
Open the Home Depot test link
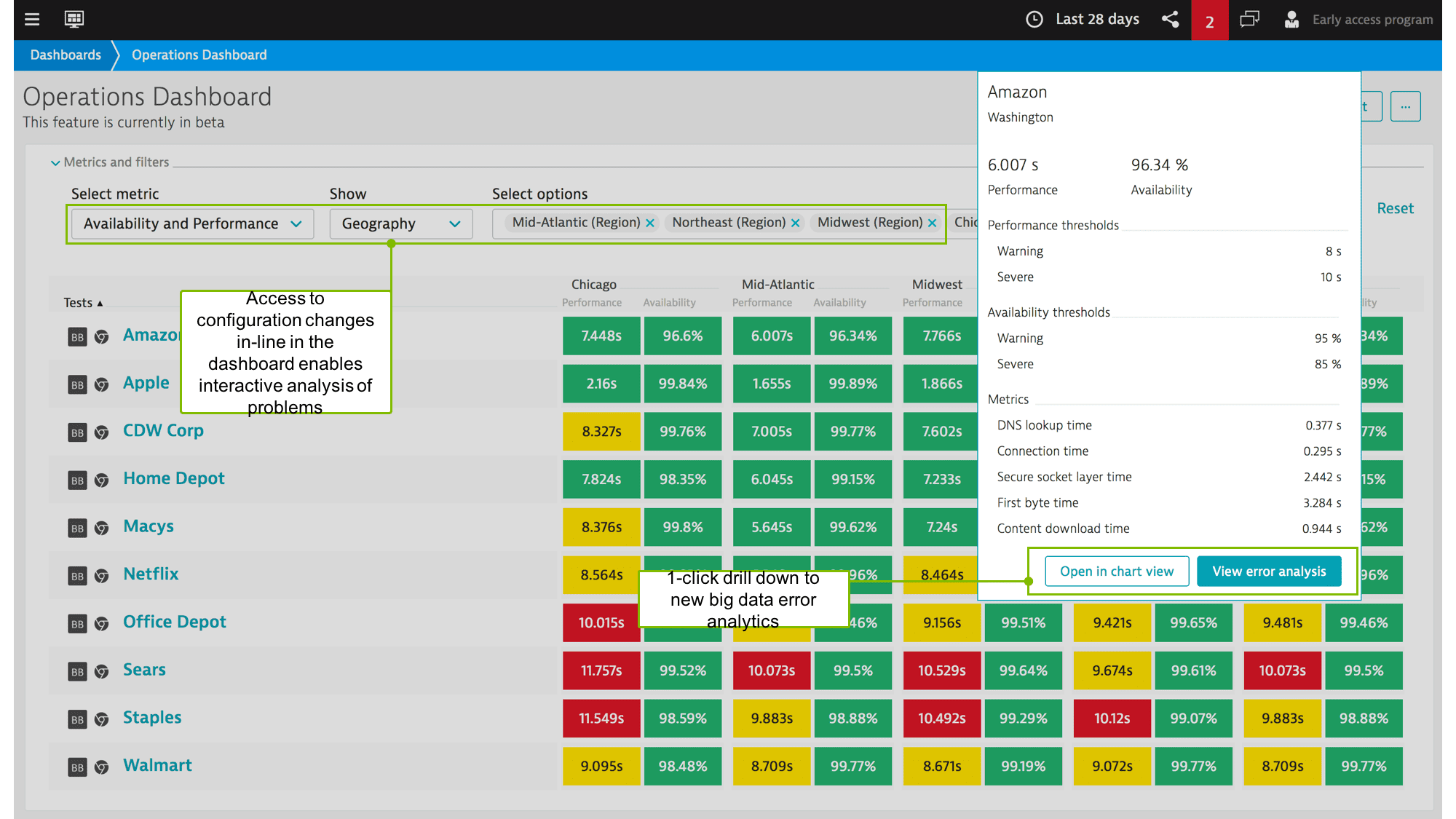tap(174, 478)
